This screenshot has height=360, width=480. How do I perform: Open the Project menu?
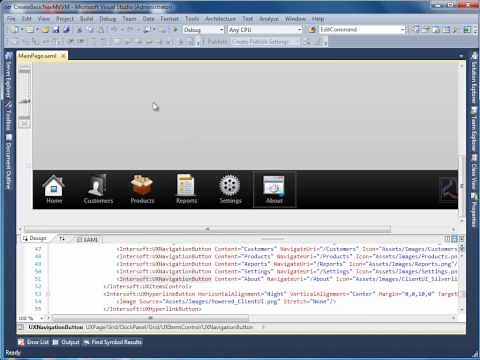click(65, 19)
